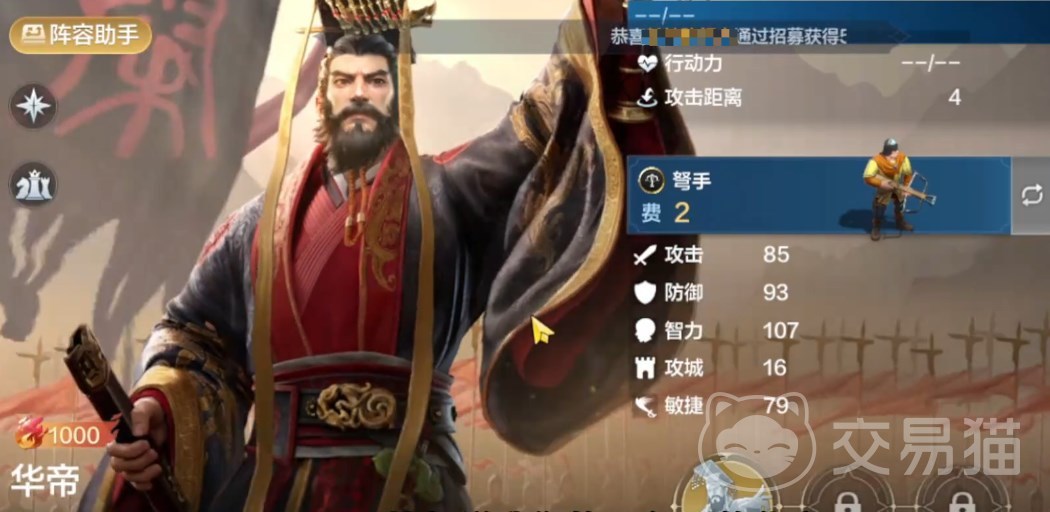Click the 弩手 crossbow troop-type icon
Screen dimensions: 1050x512
(651, 179)
